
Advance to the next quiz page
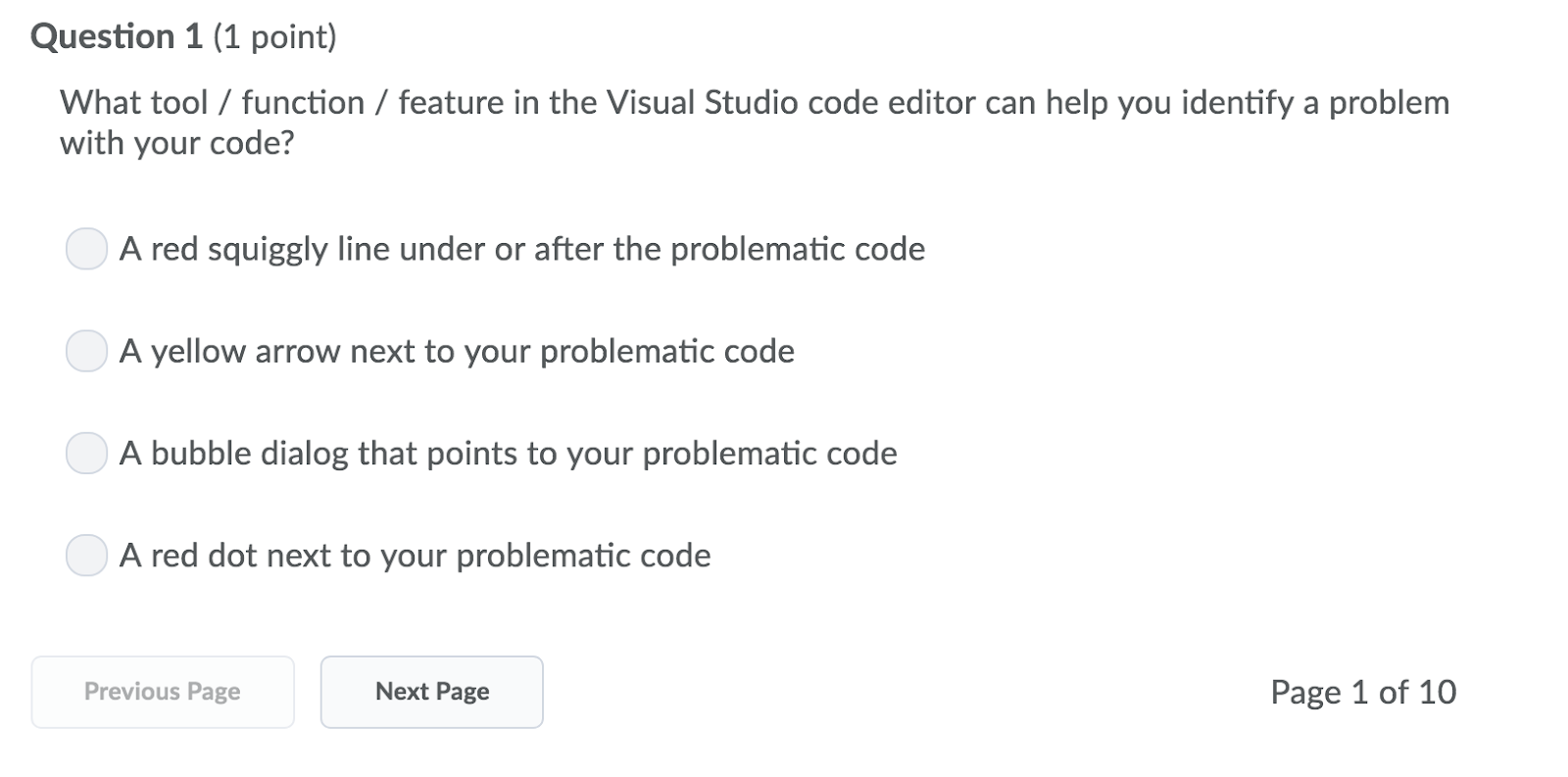431,692
